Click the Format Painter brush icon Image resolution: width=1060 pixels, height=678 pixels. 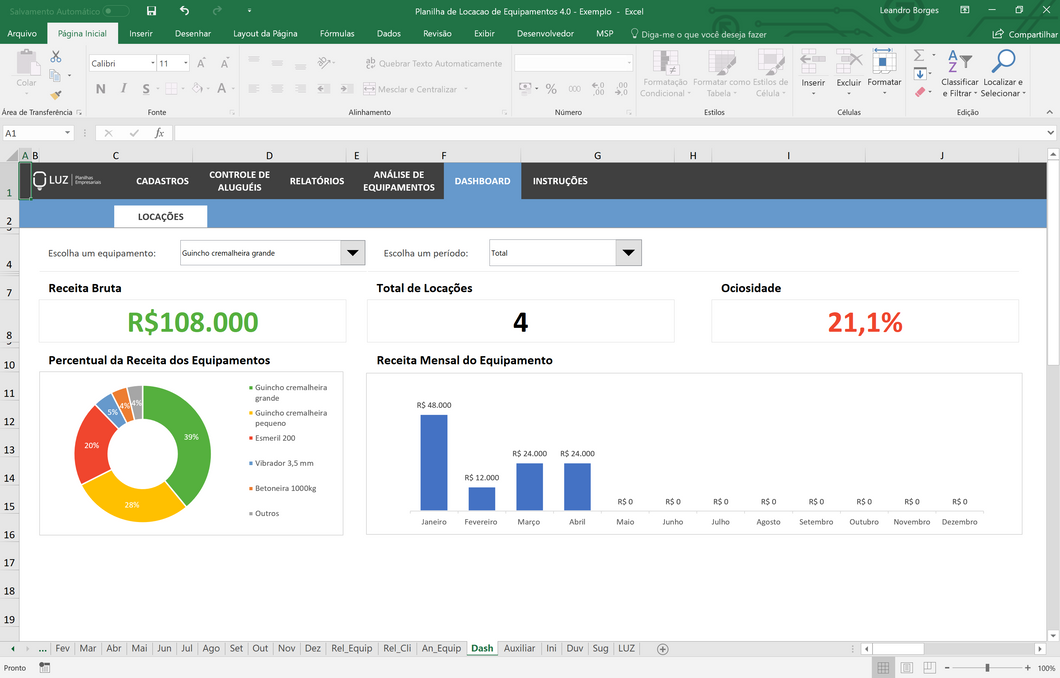(56, 94)
